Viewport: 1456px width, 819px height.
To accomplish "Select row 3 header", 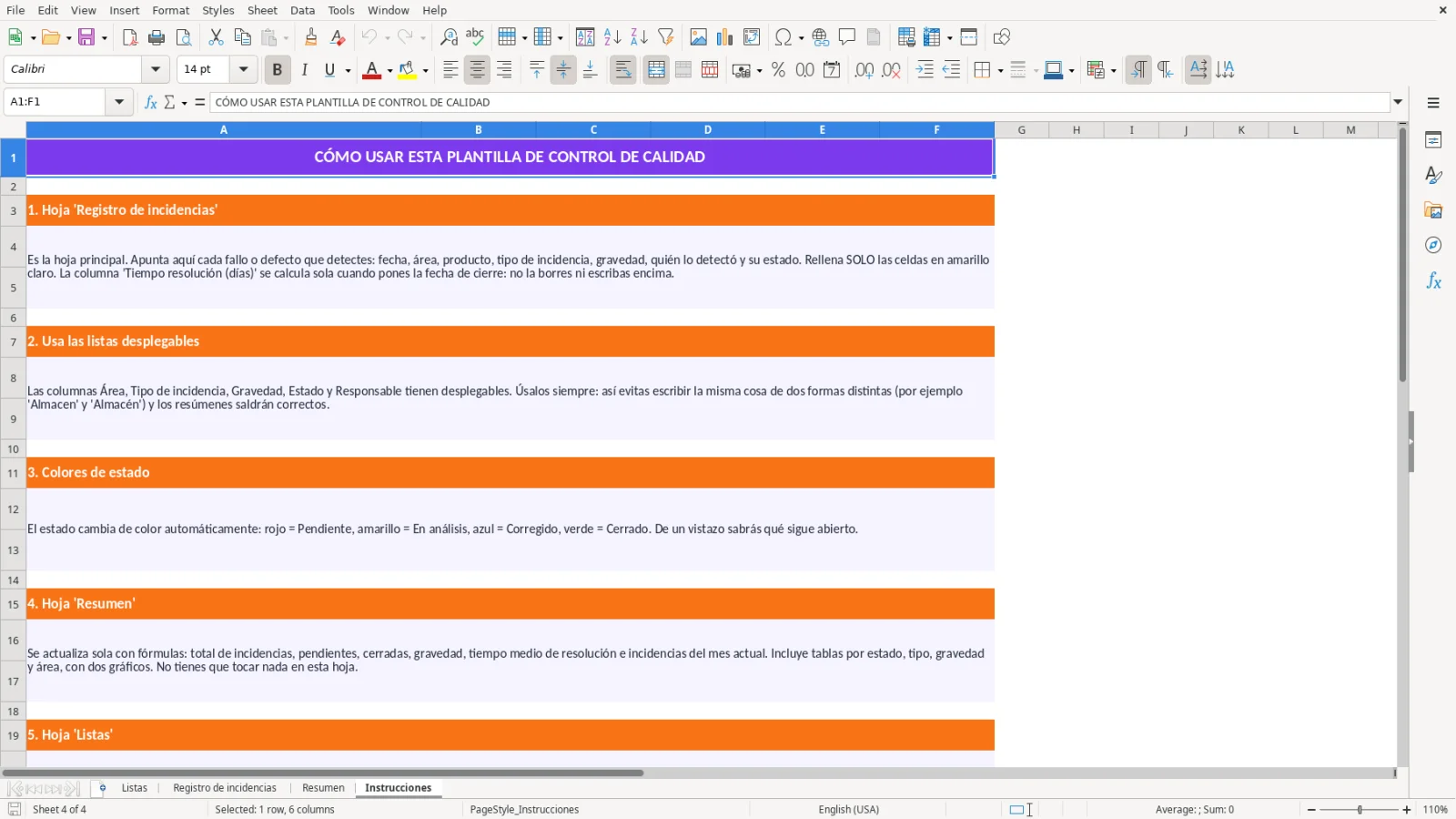I will pos(13,210).
